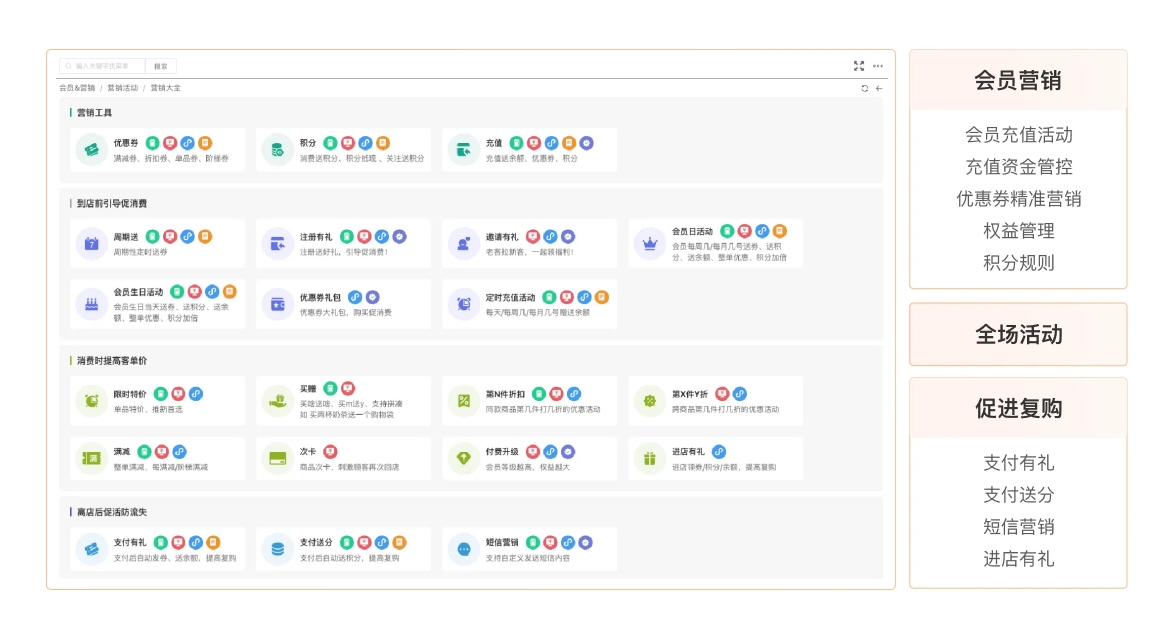Viewport: 1172px width, 627px height.
Task: Expand the 全场活动 panel header
Action: [x=1018, y=335]
